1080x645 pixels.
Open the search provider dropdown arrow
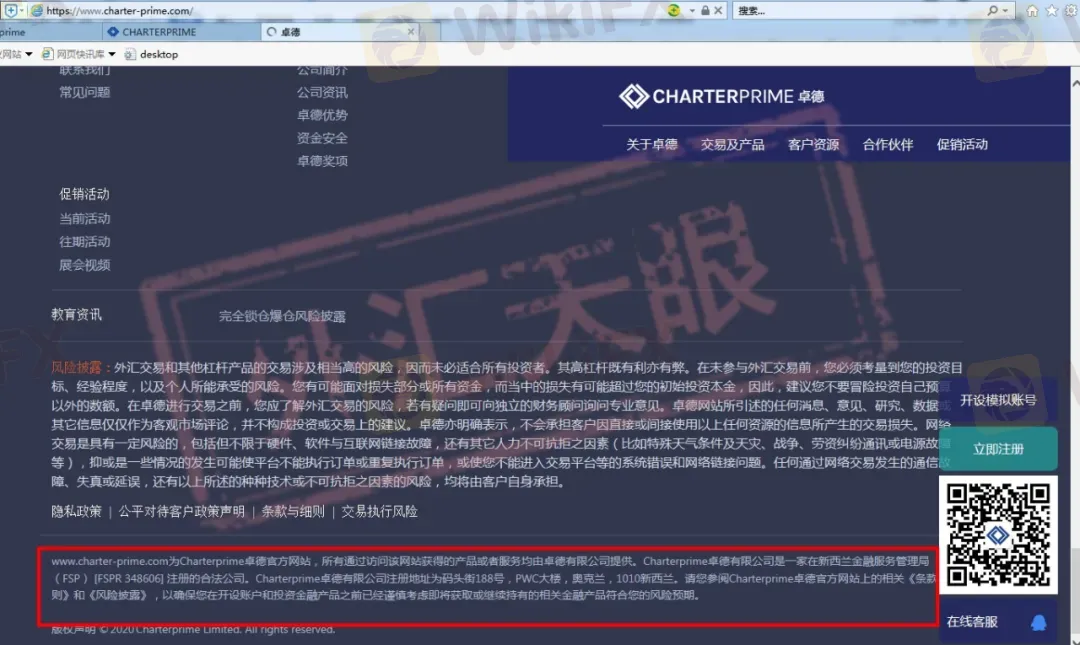point(1006,10)
